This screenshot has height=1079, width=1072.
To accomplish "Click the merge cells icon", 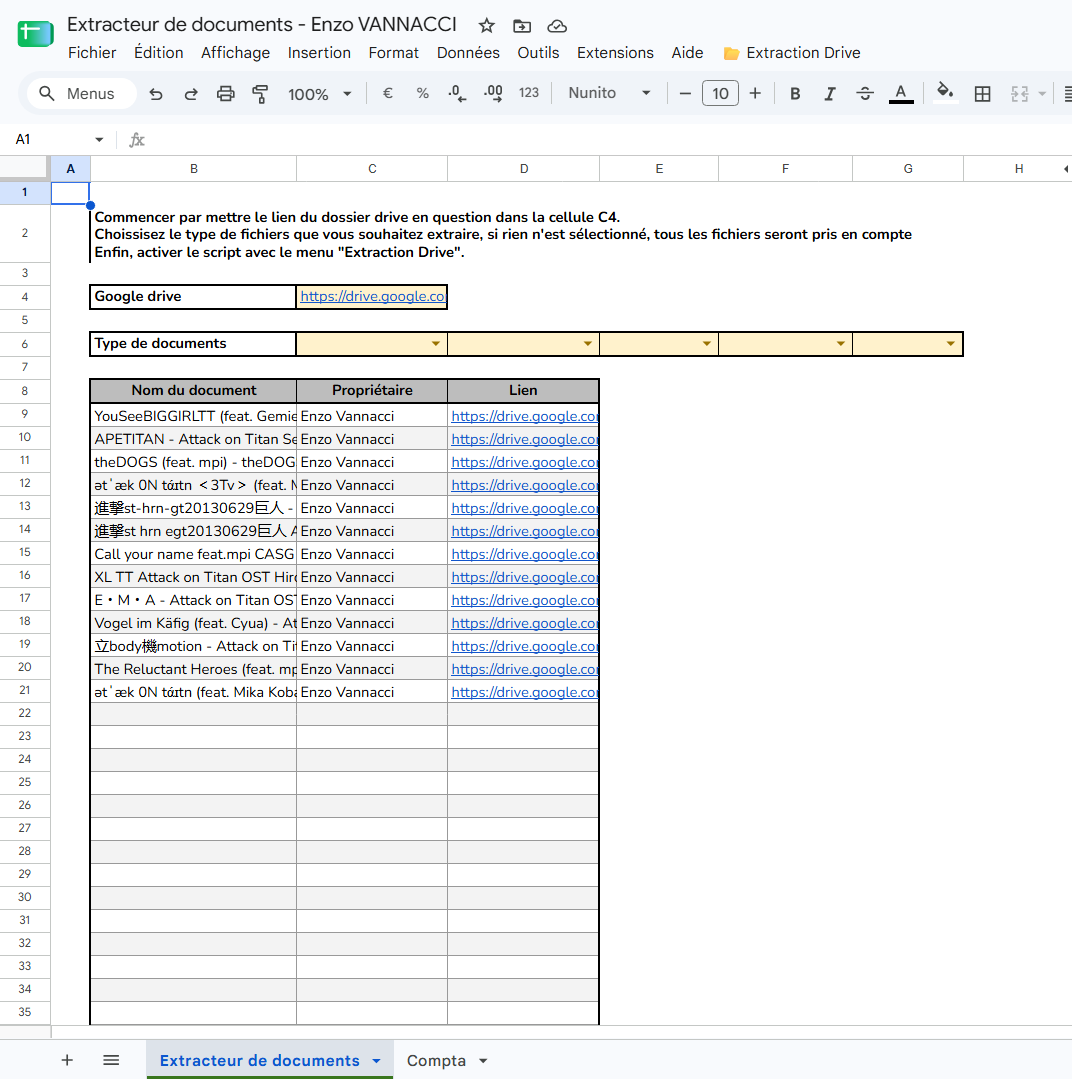I will [x=1020, y=94].
